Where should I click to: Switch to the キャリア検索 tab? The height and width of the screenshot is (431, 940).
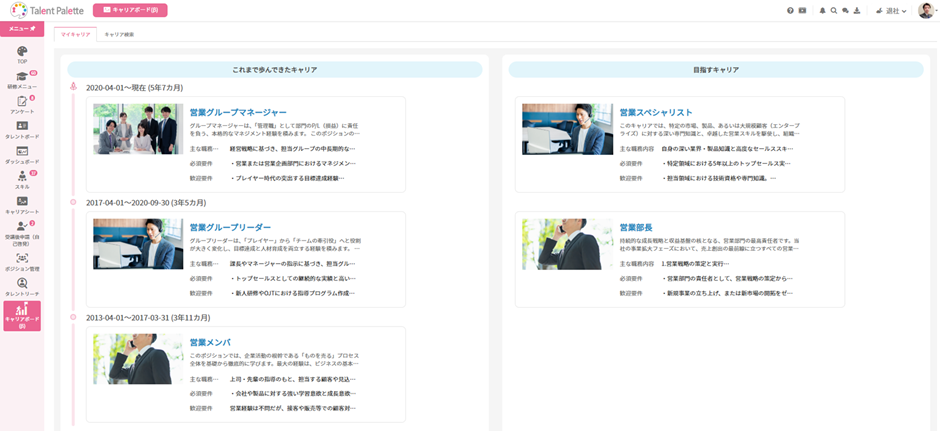coord(119,34)
